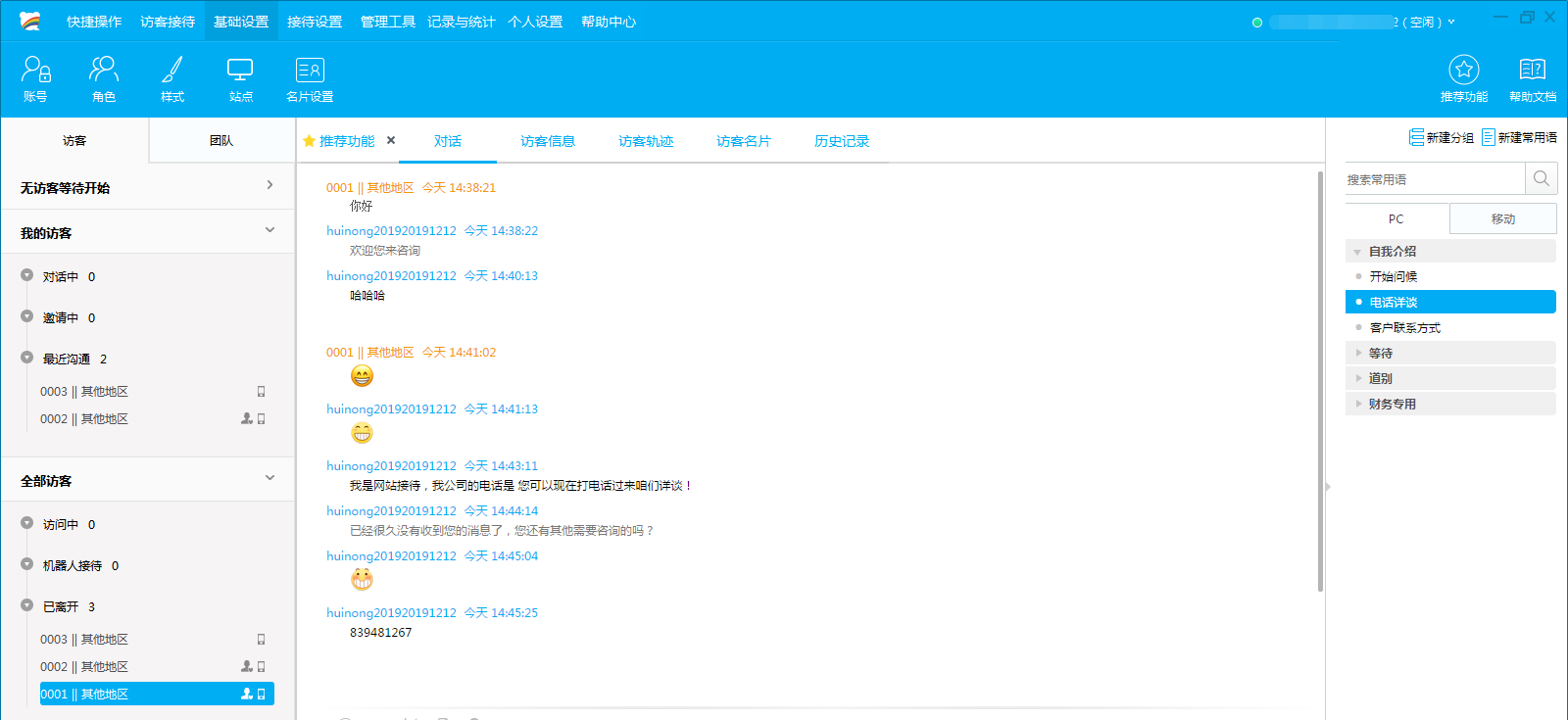Switch to the 访客信息 tab
The width and height of the screenshot is (1568, 720).
click(548, 141)
